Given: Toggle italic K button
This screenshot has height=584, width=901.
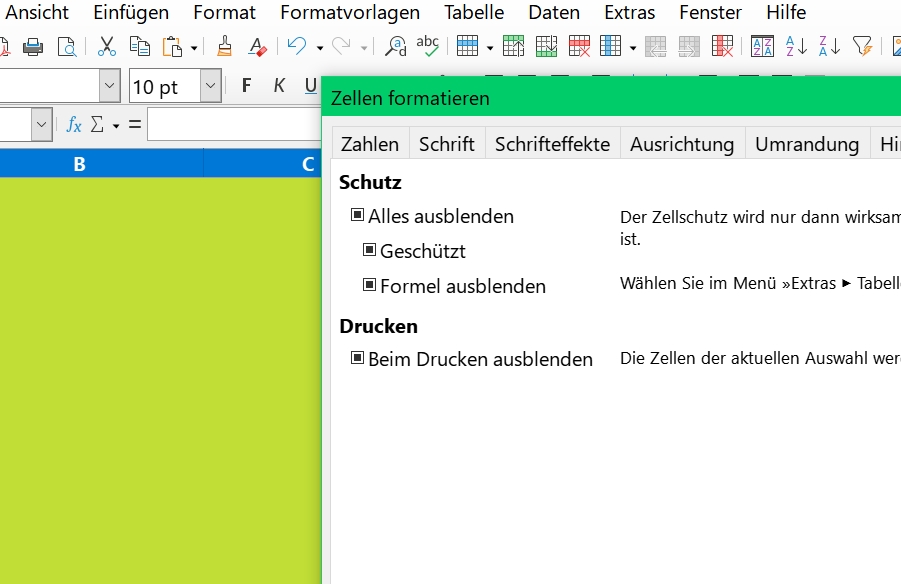Looking at the screenshot, I should [279, 86].
